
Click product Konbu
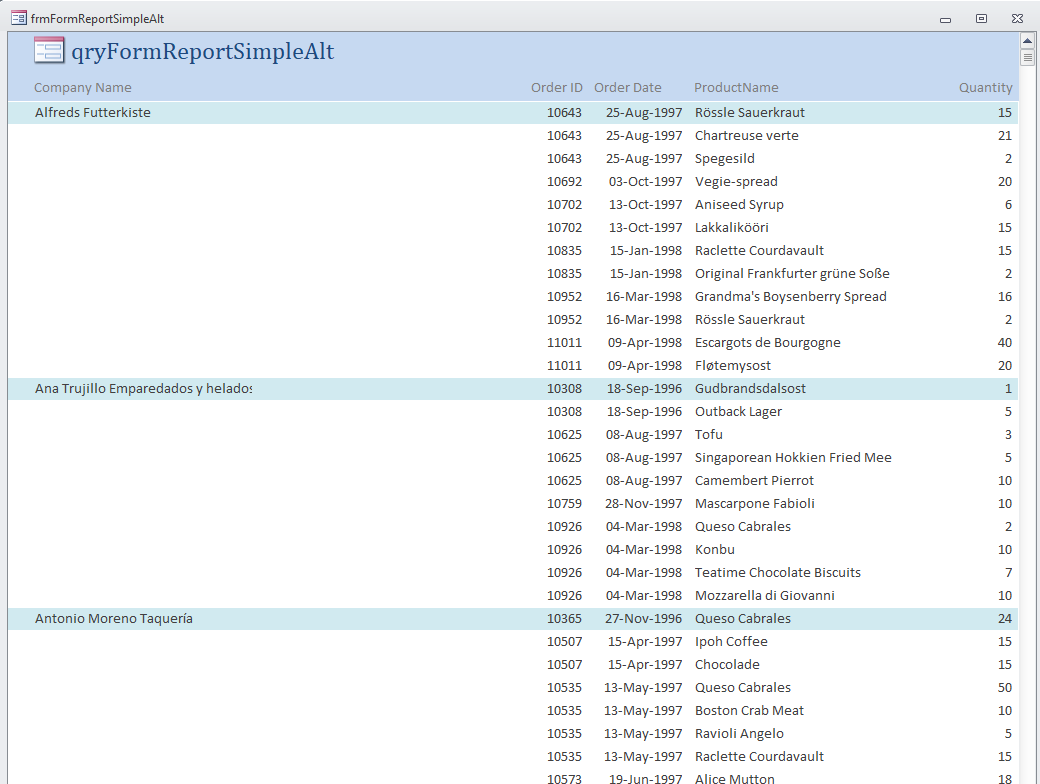[714, 550]
